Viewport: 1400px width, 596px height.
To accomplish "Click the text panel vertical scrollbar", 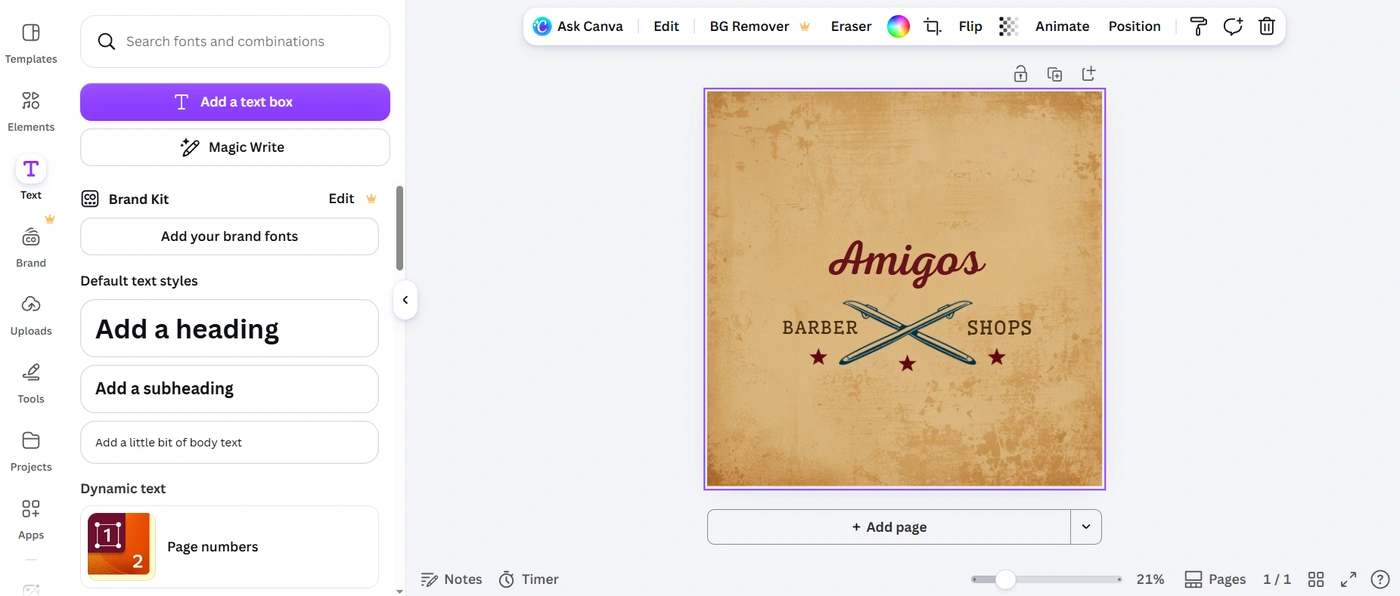I will (400, 228).
